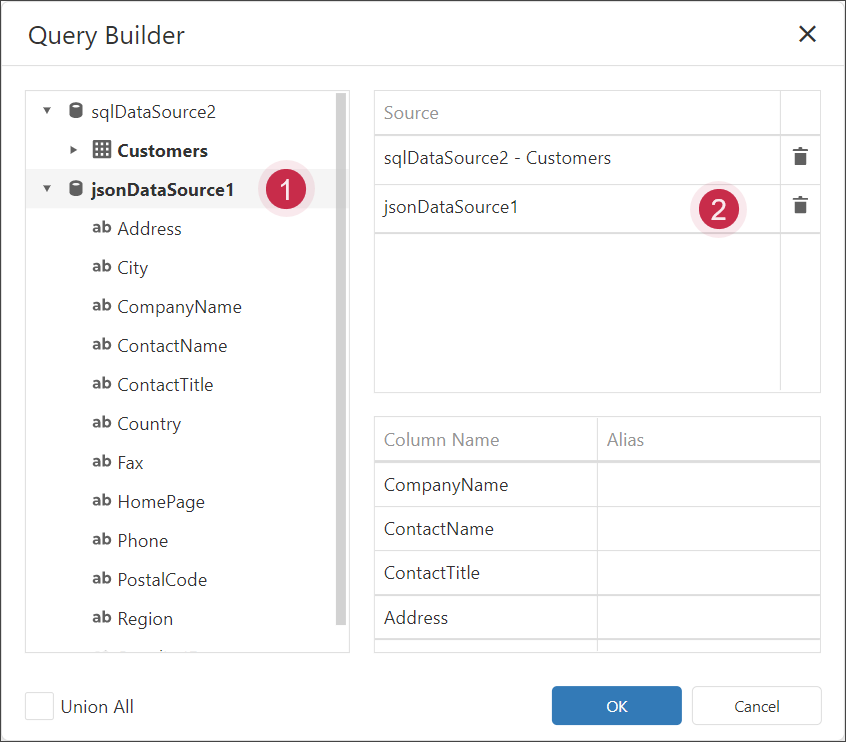Viewport: 846px width, 742px height.
Task: Click the Customers table icon
Action: [x=101, y=150]
